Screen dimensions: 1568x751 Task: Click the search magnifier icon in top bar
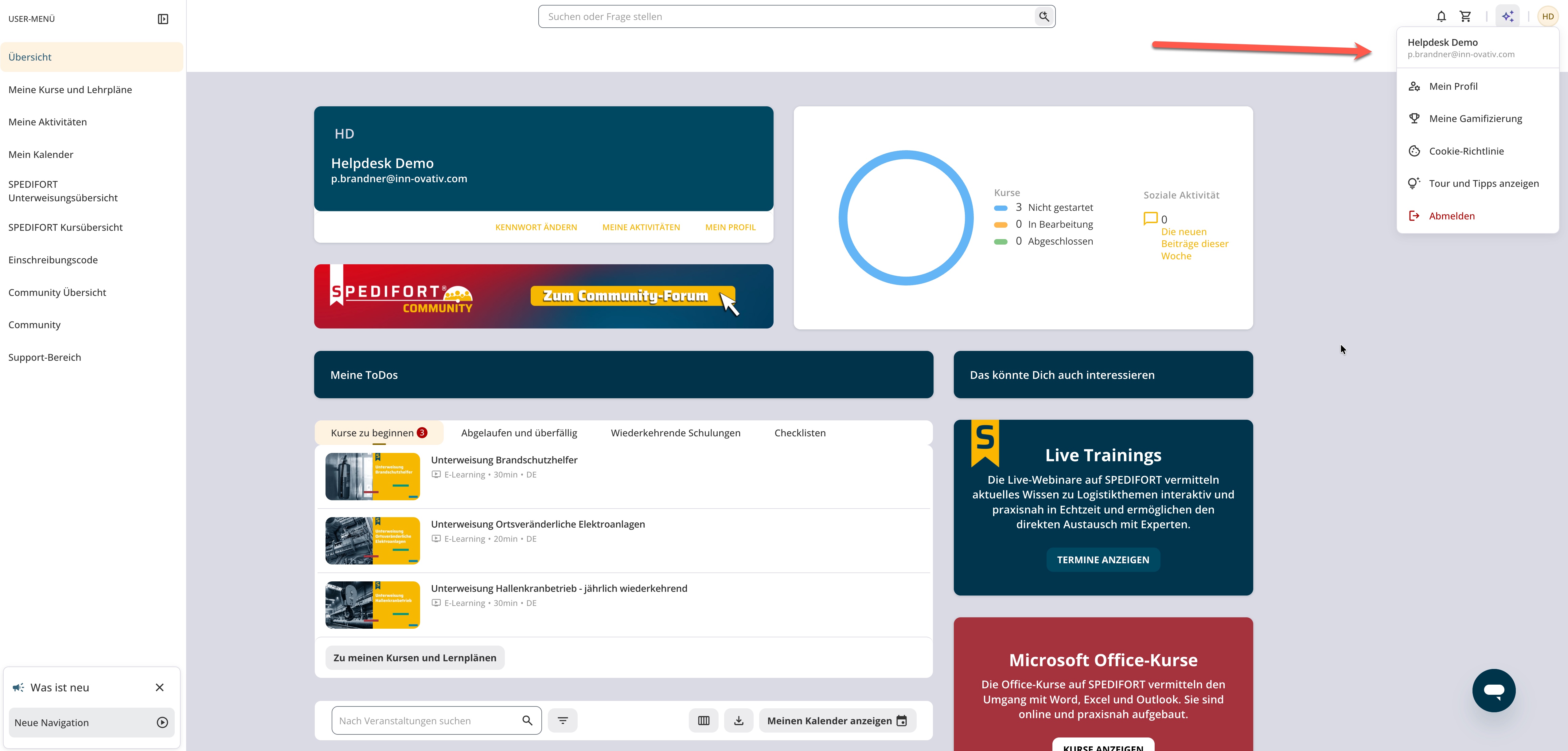(1044, 17)
